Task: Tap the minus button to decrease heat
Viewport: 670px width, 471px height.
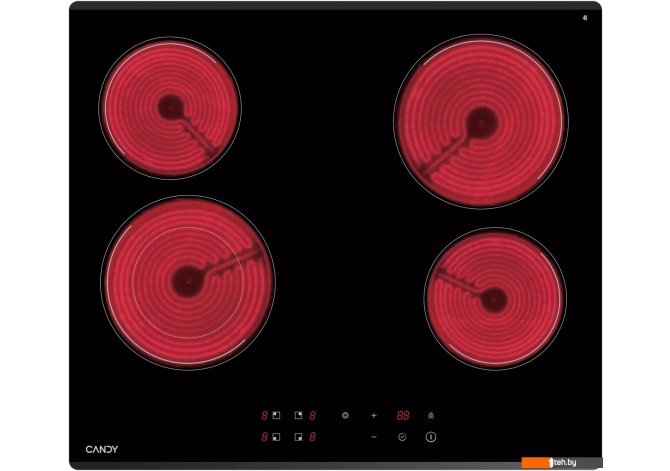Action: point(374,437)
